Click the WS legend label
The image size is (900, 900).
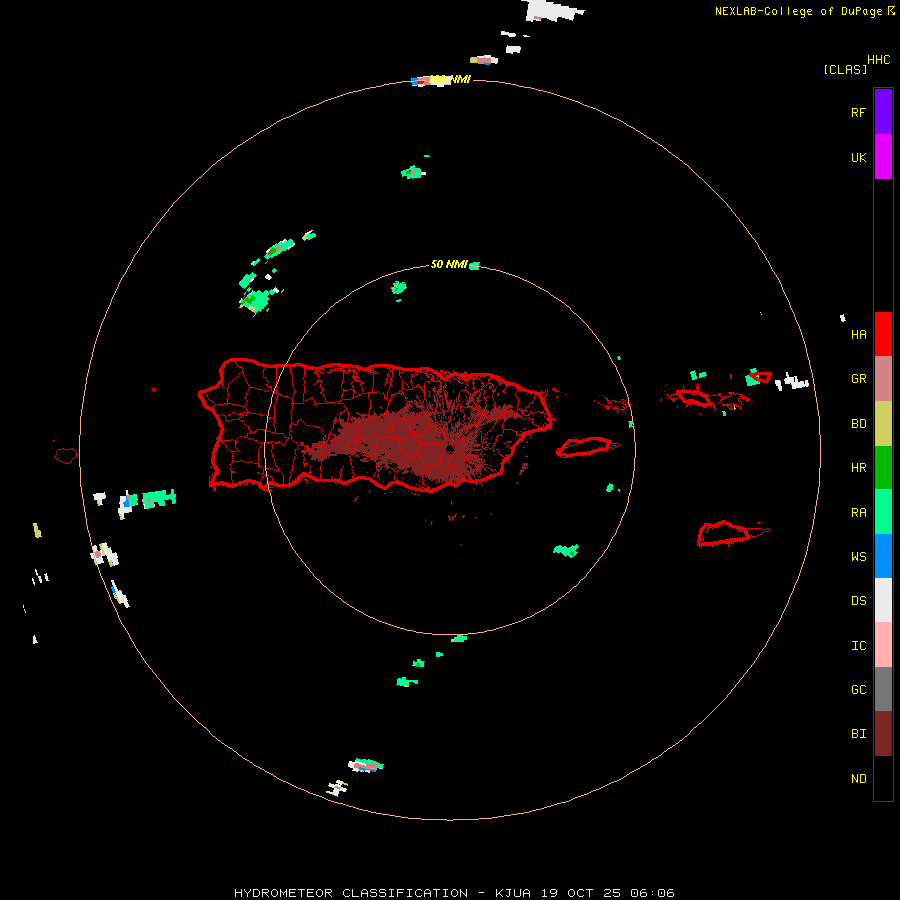point(858,556)
